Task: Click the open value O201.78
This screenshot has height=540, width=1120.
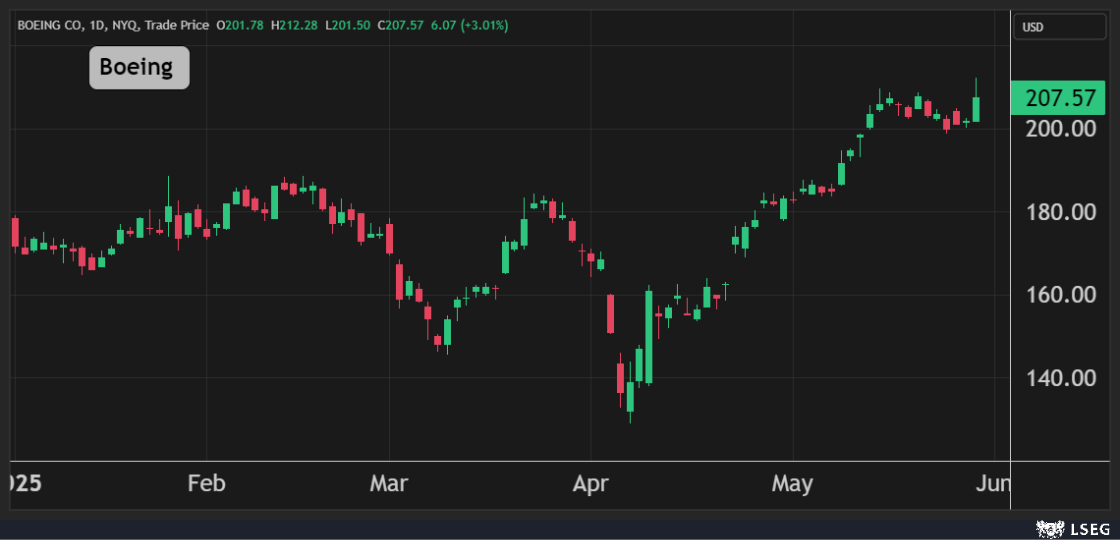Action: pyautogui.click(x=240, y=25)
